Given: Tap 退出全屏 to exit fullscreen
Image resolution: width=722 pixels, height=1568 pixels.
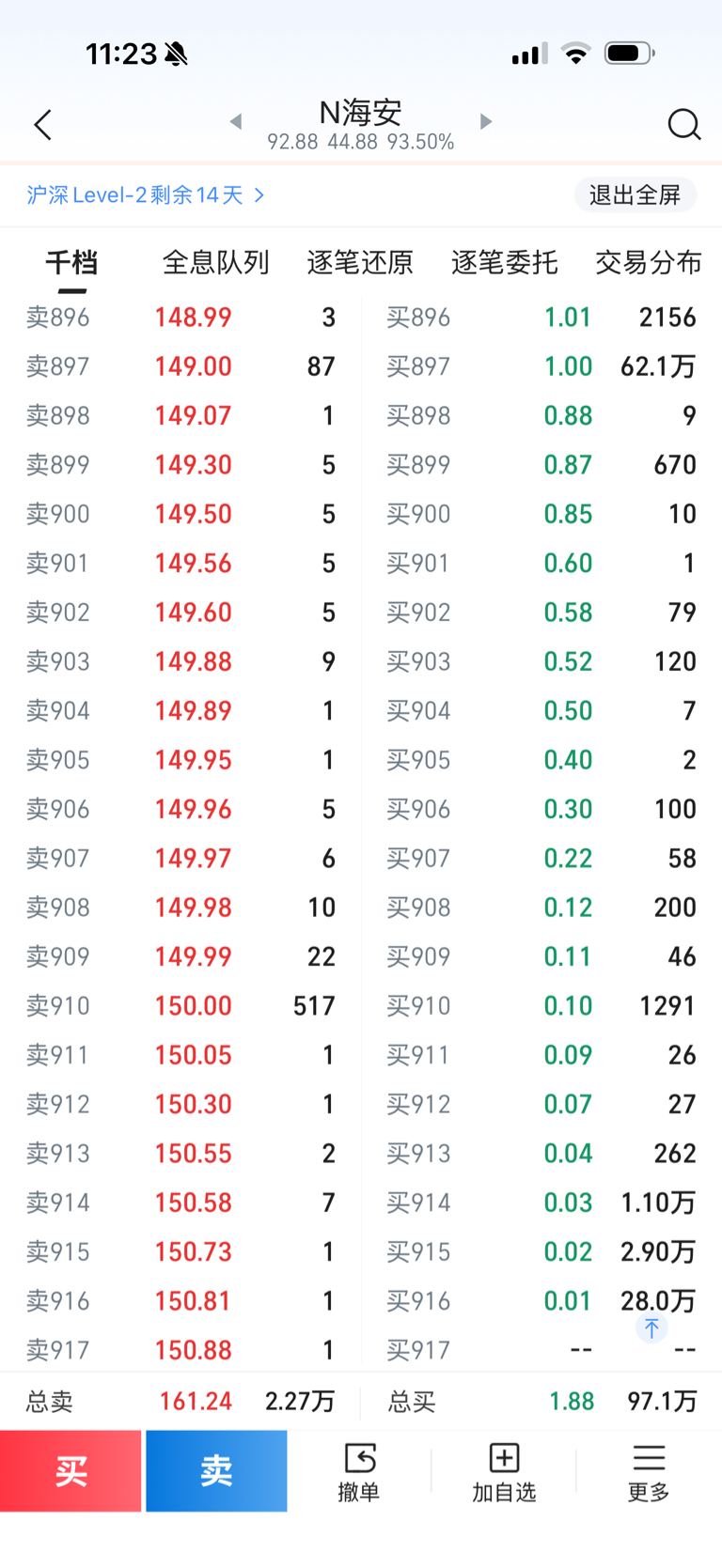Looking at the screenshot, I should tap(635, 195).
